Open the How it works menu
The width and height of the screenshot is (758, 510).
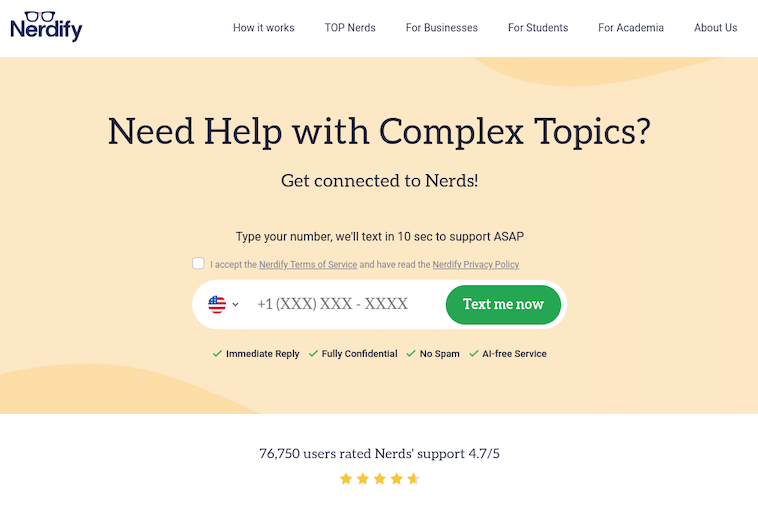pos(264,28)
